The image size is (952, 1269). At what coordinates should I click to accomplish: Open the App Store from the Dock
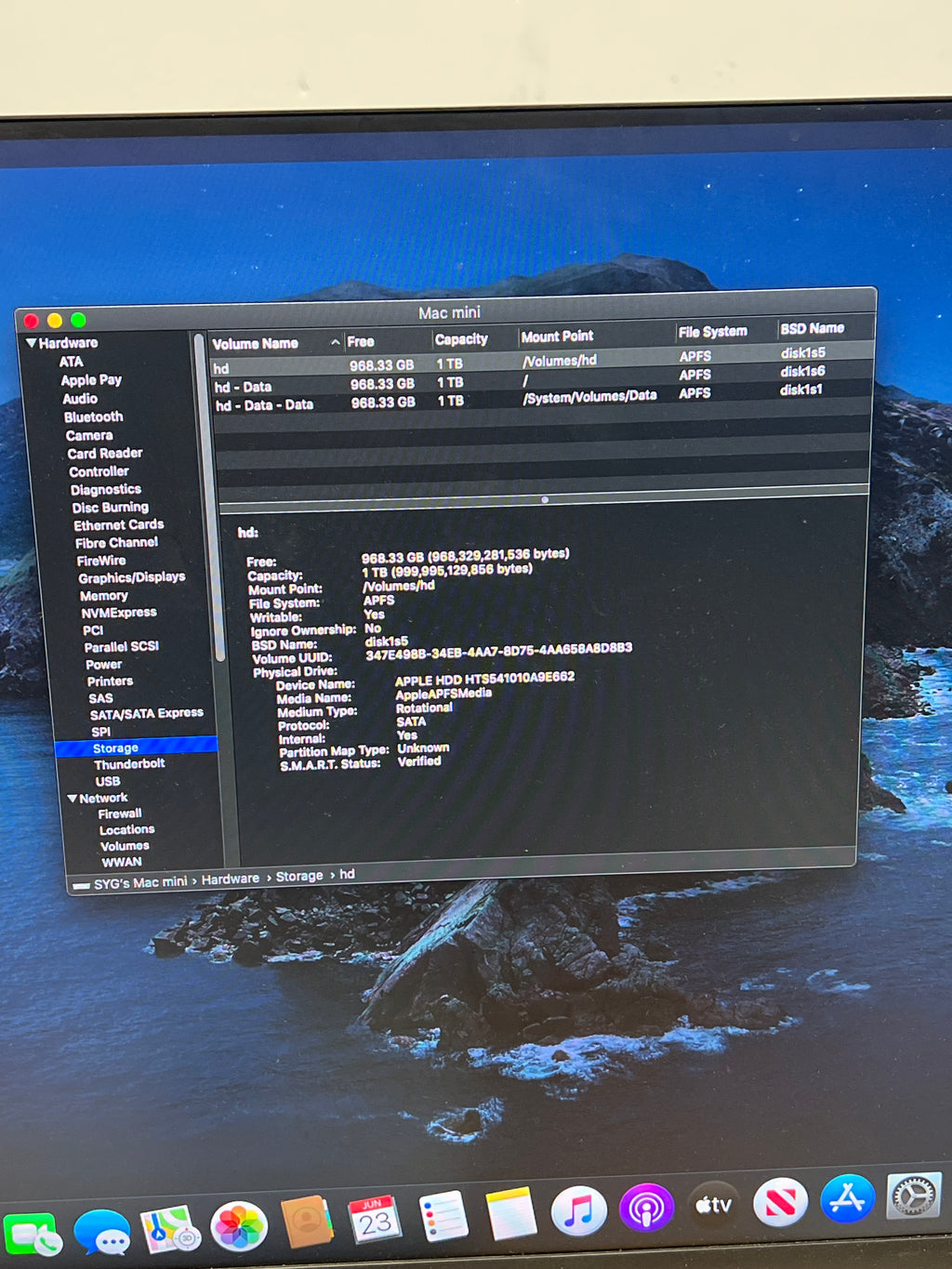[847, 1198]
